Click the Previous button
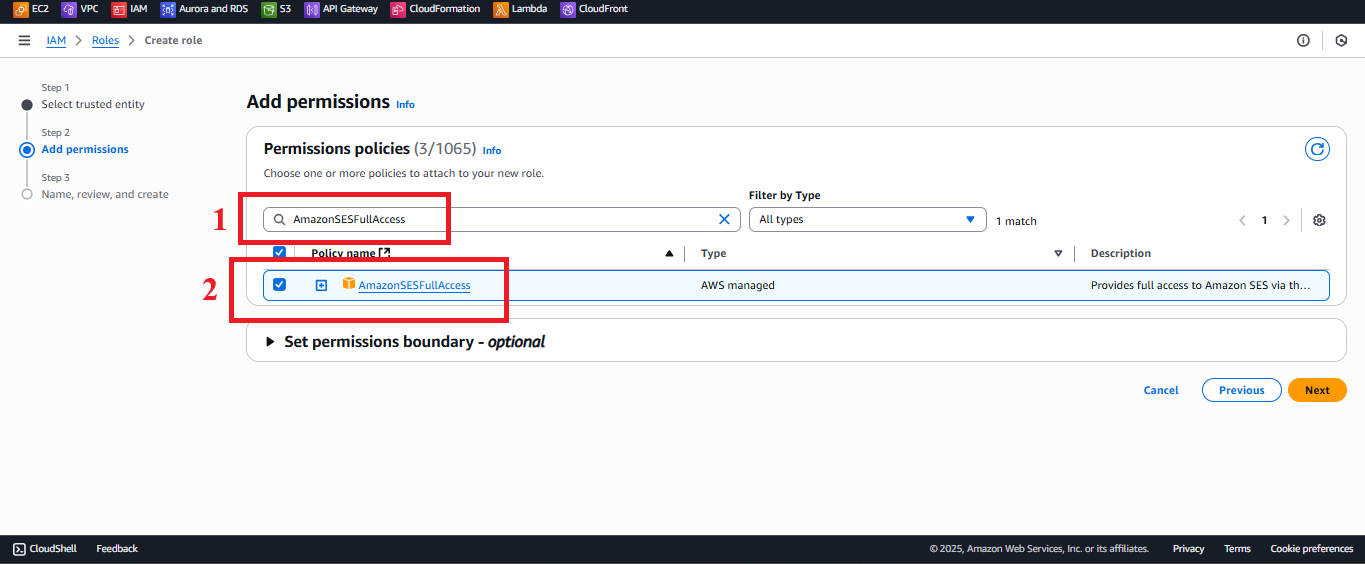1365x564 pixels. (x=1242, y=390)
